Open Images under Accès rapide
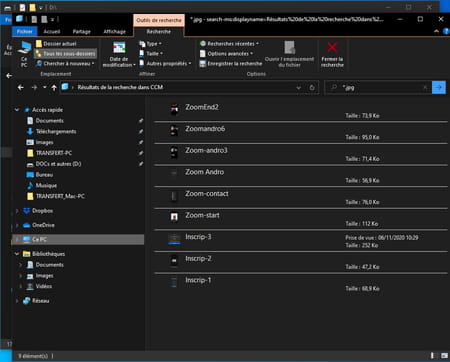 tap(44, 142)
